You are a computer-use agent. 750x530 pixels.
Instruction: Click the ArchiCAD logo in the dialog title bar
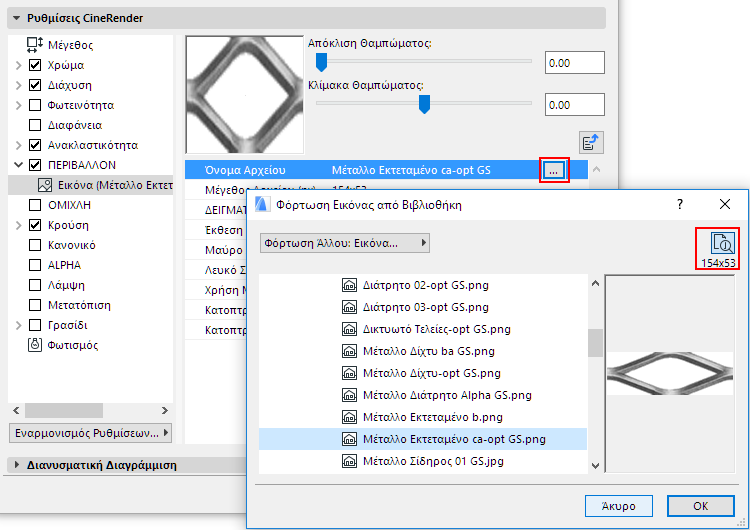(x=262, y=204)
